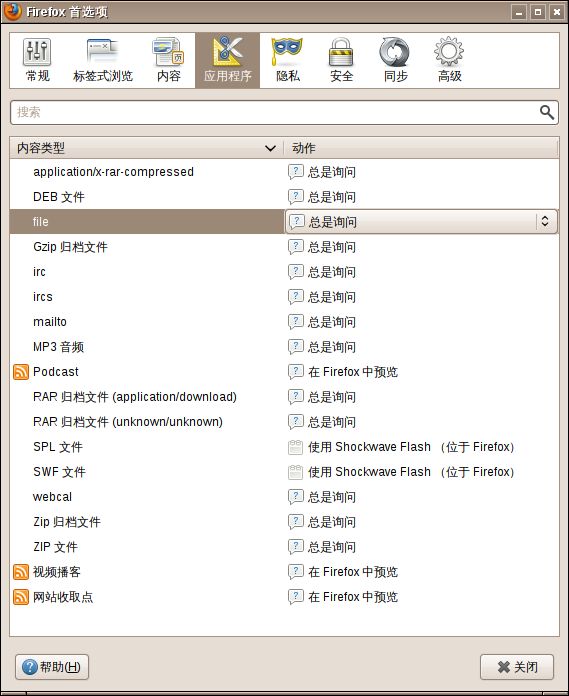Screen dimensions: 569x696
Task: Open the 常规 general settings panel
Action: pos(37,60)
